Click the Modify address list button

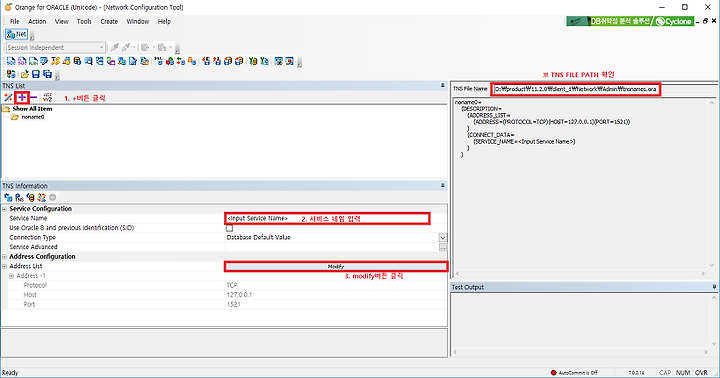click(336, 266)
